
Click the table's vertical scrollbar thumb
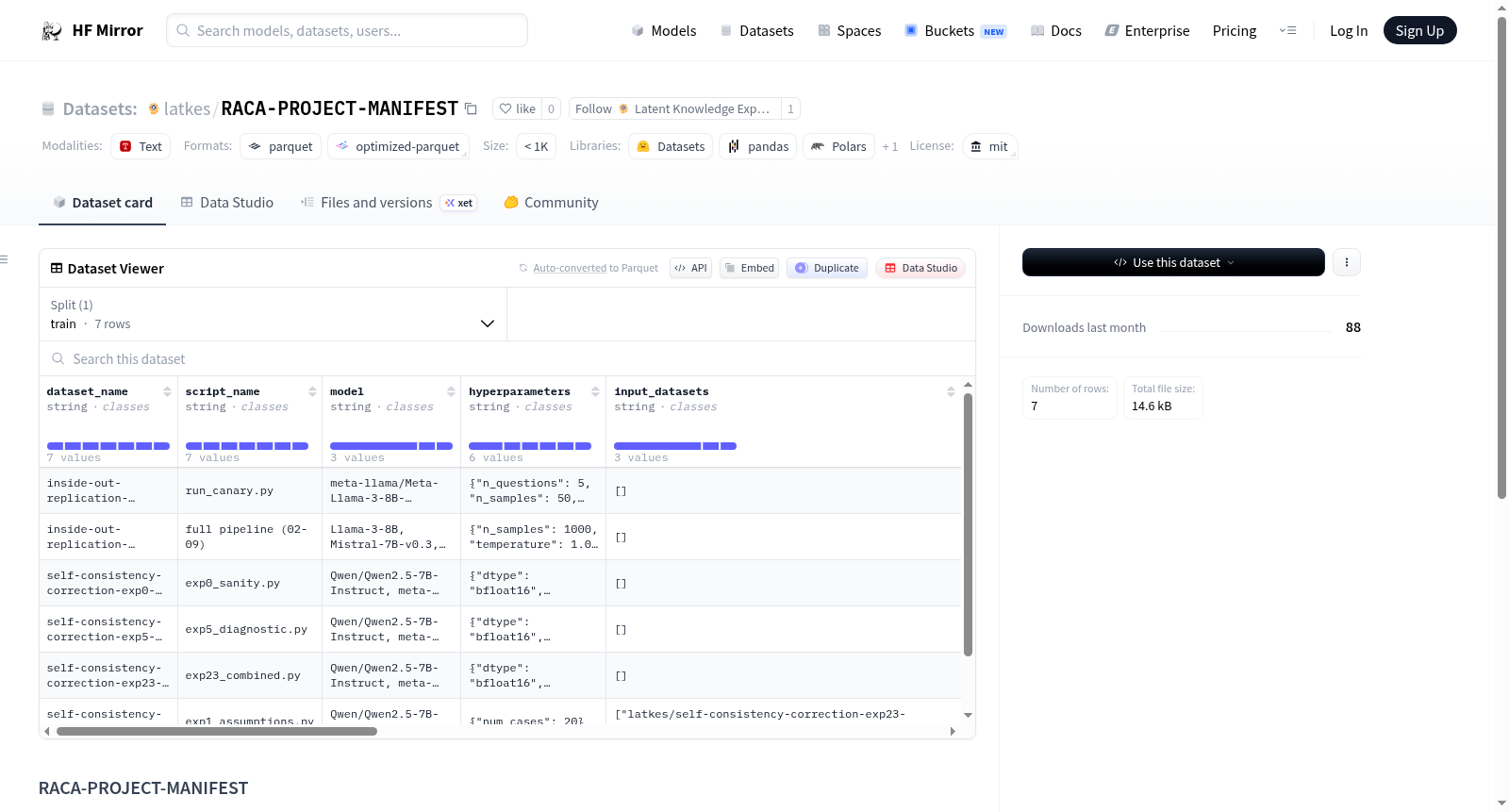[968, 524]
